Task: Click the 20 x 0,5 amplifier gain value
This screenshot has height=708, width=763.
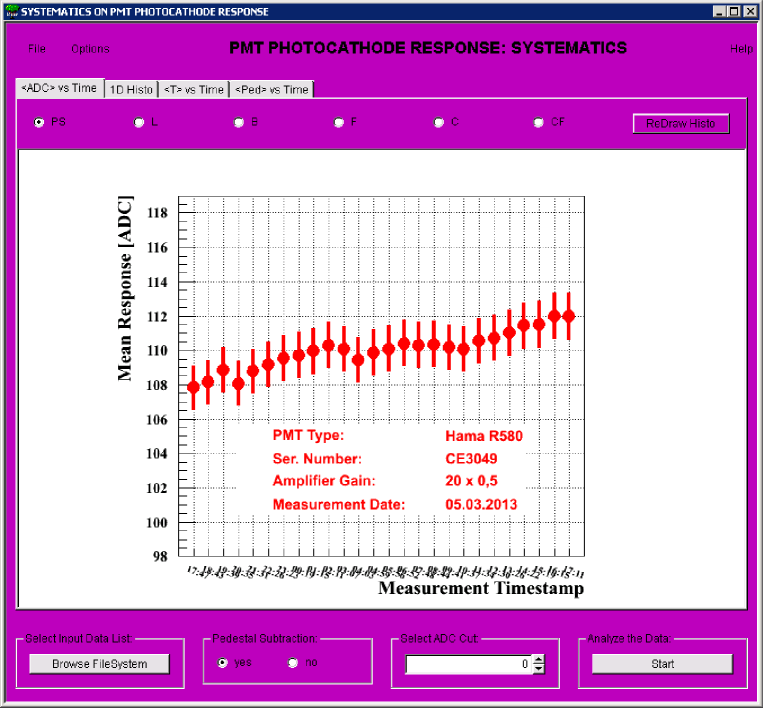Action: coord(471,481)
